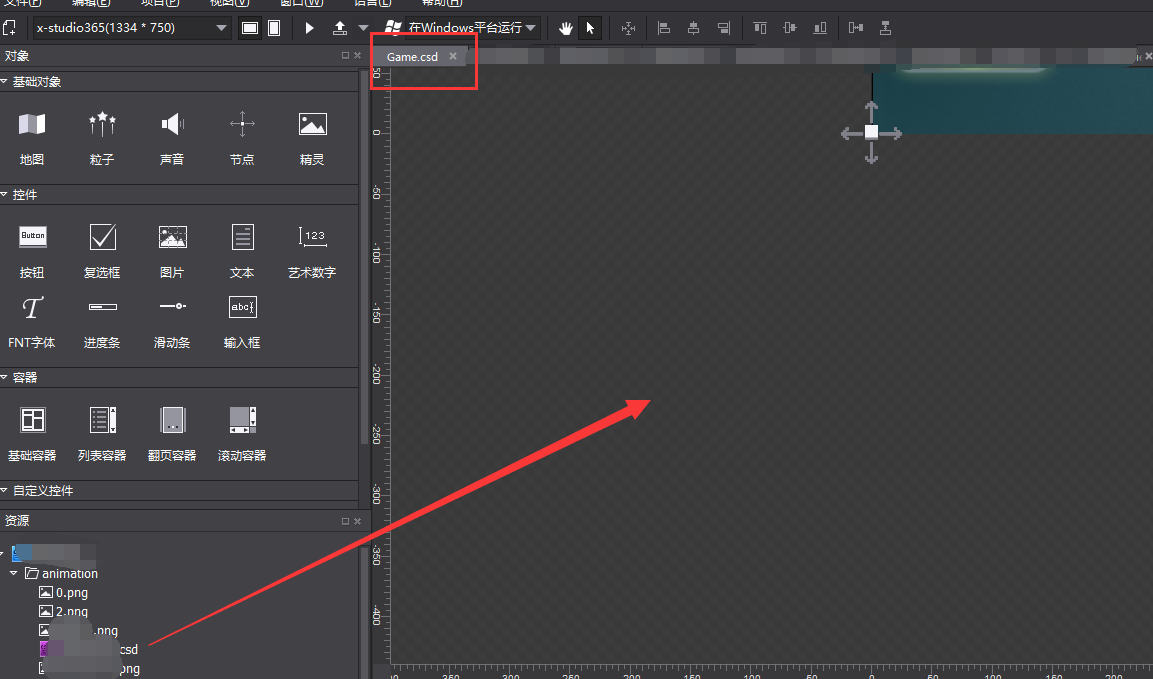Pick the 复选框 checkbox widget
This screenshot has width=1153, height=679.
point(101,251)
